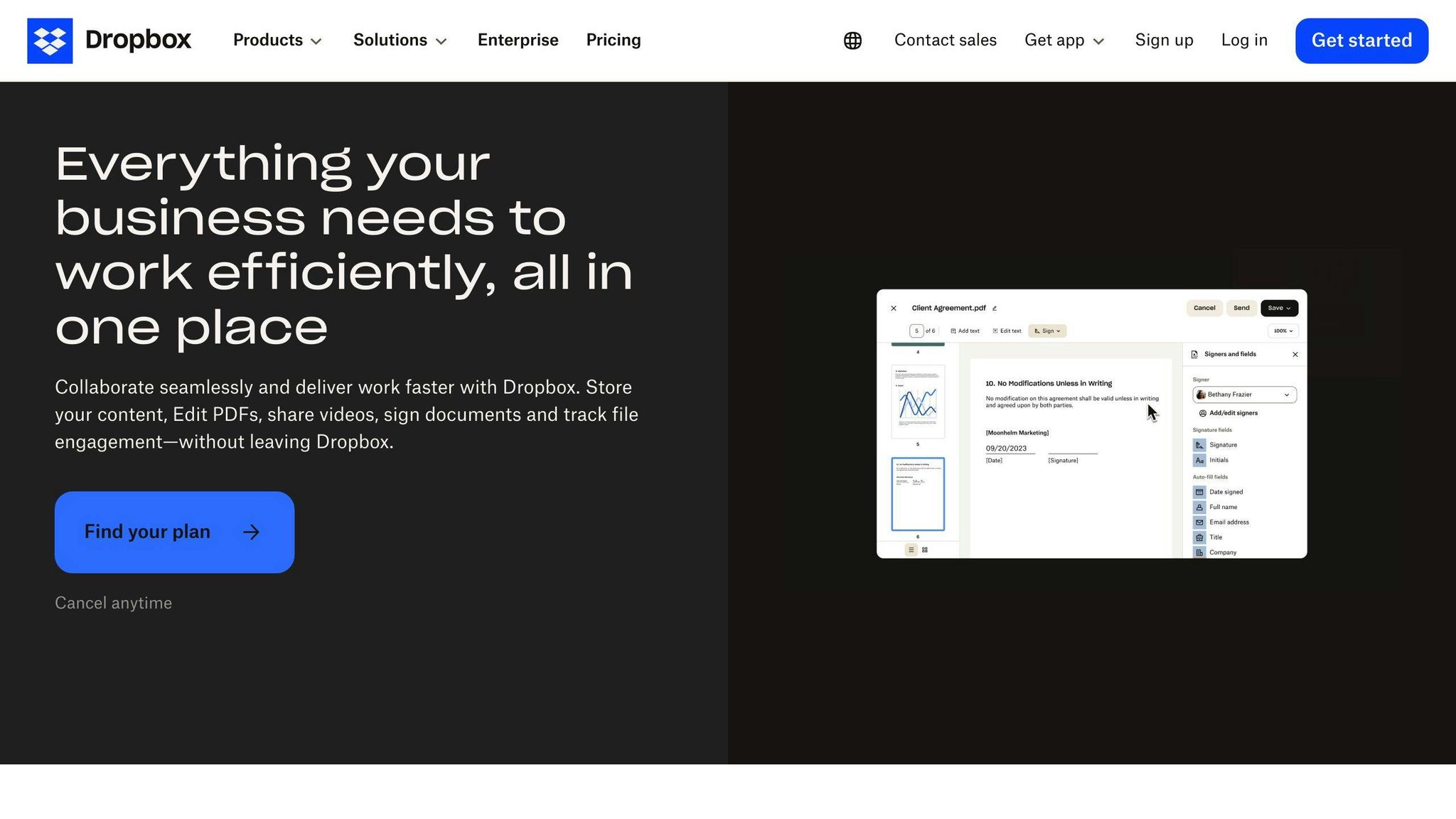Click the Add text tool

965,331
